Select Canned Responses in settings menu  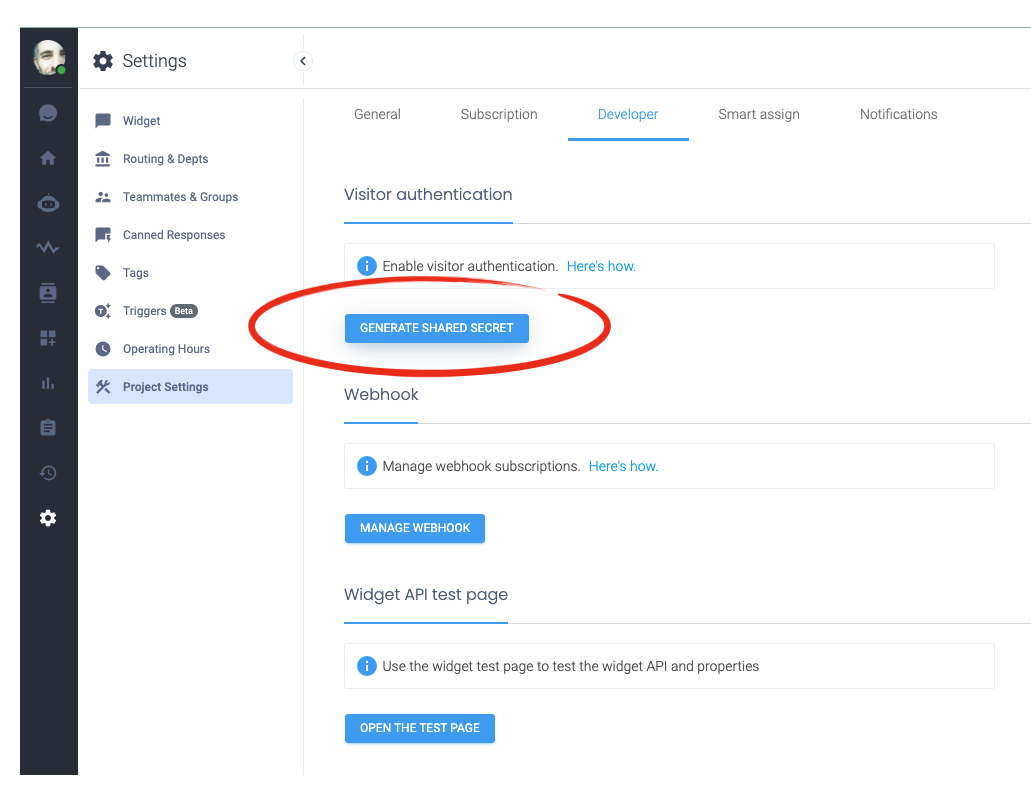pos(173,235)
